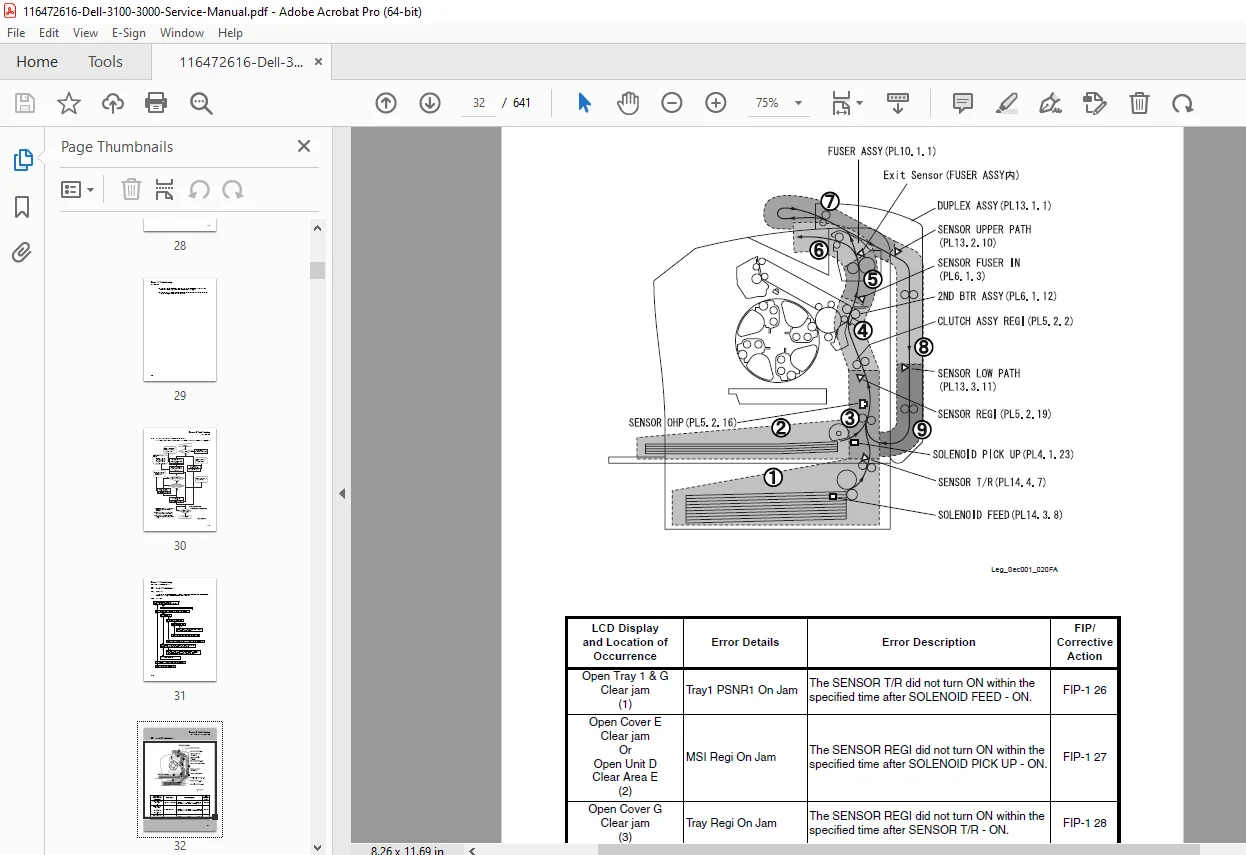The width and height of the screenshot is (1246, 855).
Task: Open the Edit menu
Action: click(49, 33)
